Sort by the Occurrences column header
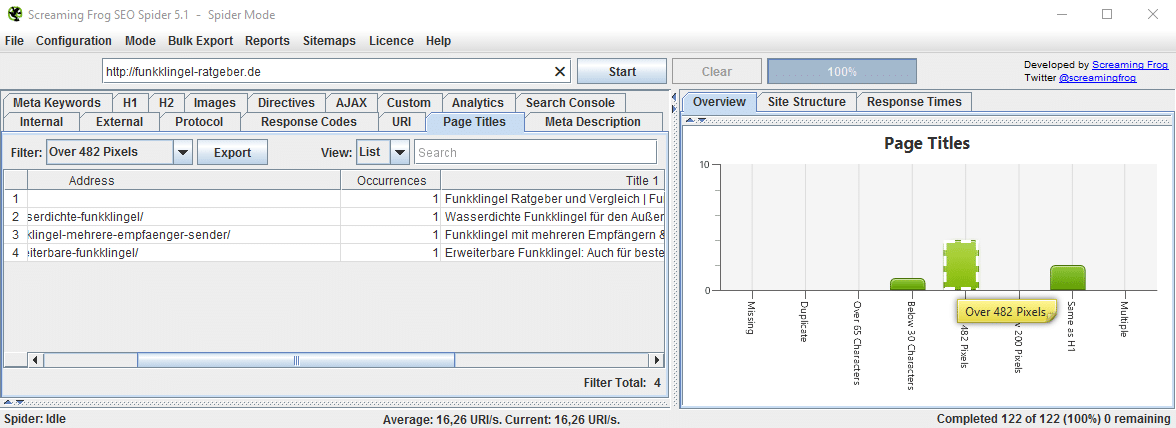The width and height of the screenshot is (1176, 428). click(391, 181)
